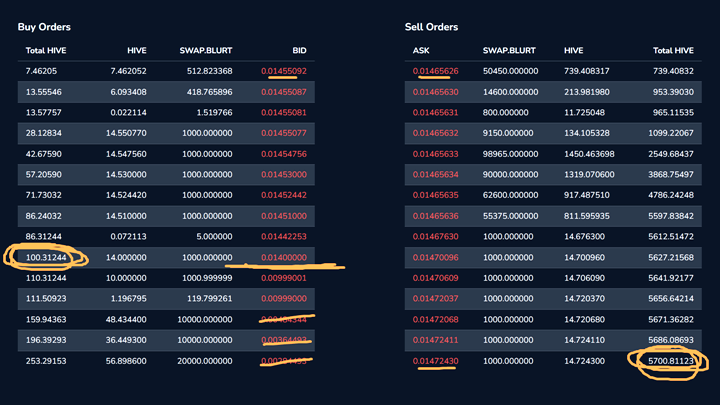The image size is (720, 405).
Task: Click the ASK column header
Action: (x=421, y=49)
